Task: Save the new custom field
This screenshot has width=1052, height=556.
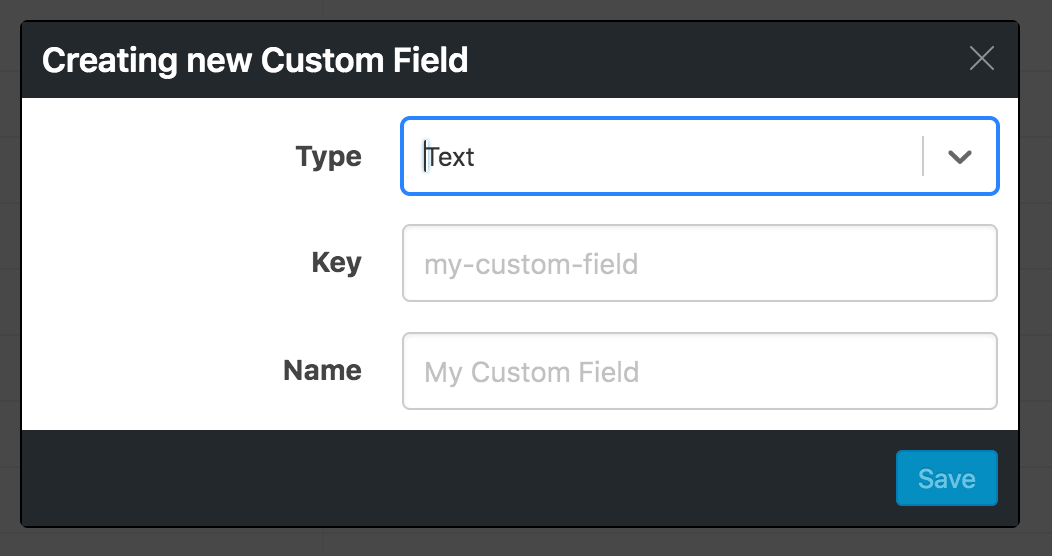Action: click(x=947, y=478)
